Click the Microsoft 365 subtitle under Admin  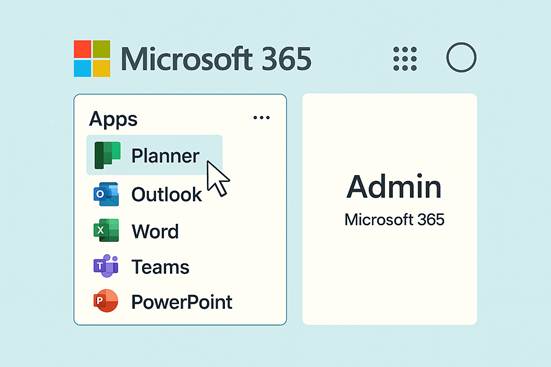(394, 220)
